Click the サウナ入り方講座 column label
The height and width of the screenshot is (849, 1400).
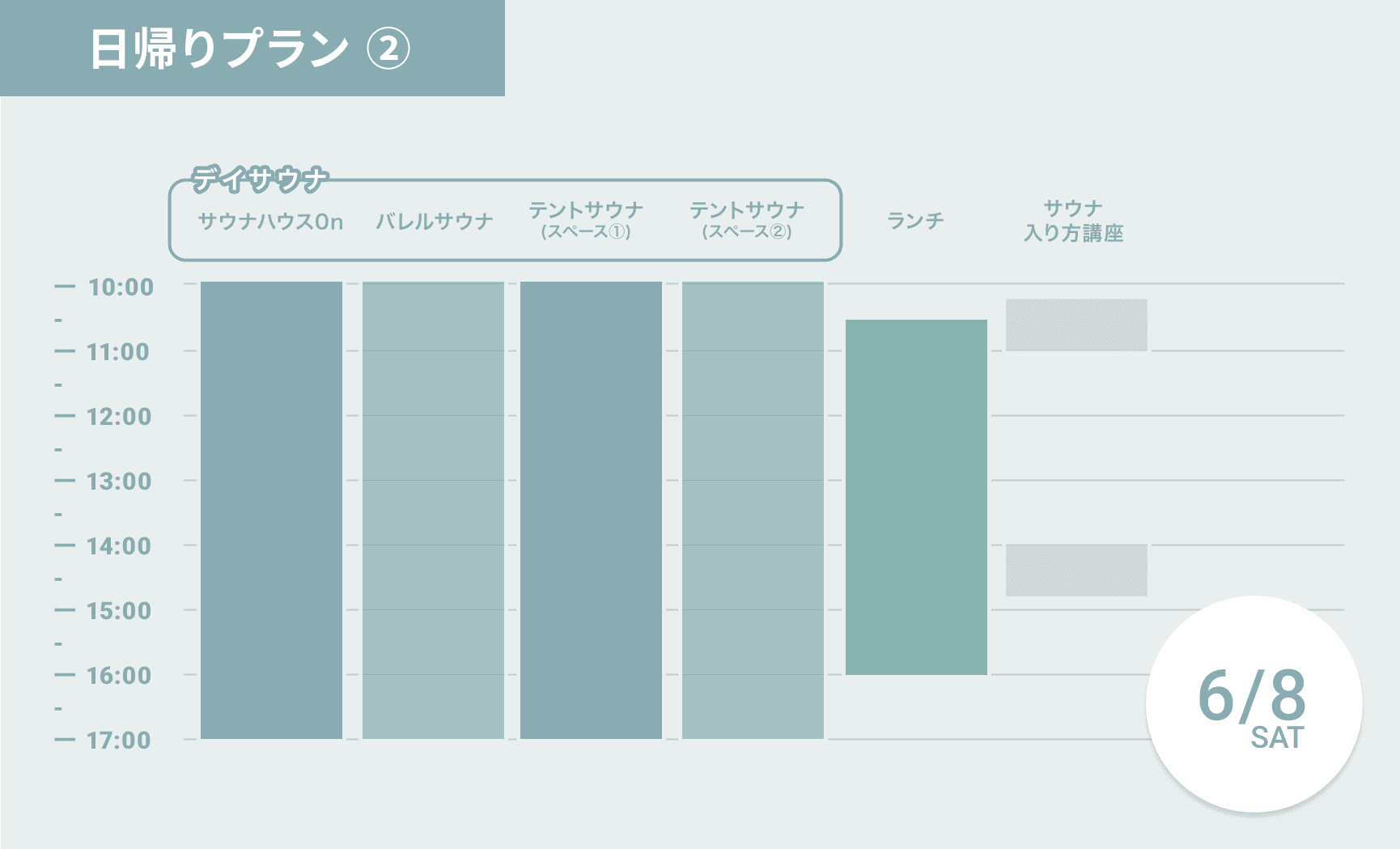pyautogui.click(x=1074, y=220)
